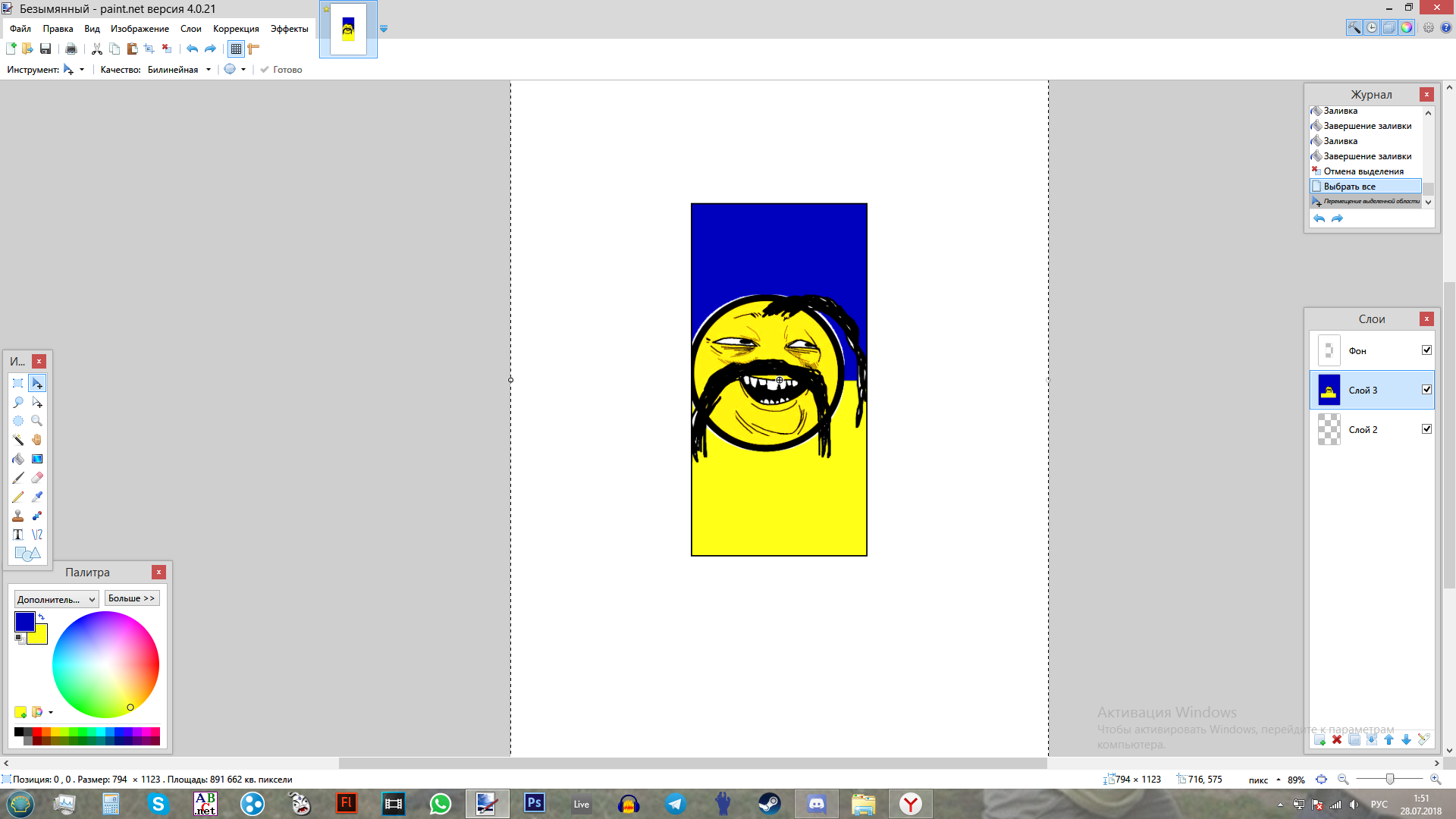
Task: Select the Recolor tool
Action: [x=37, y=516]
